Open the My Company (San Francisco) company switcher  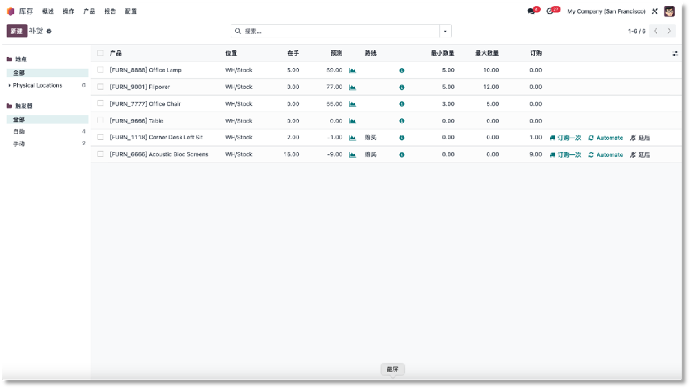606,11
